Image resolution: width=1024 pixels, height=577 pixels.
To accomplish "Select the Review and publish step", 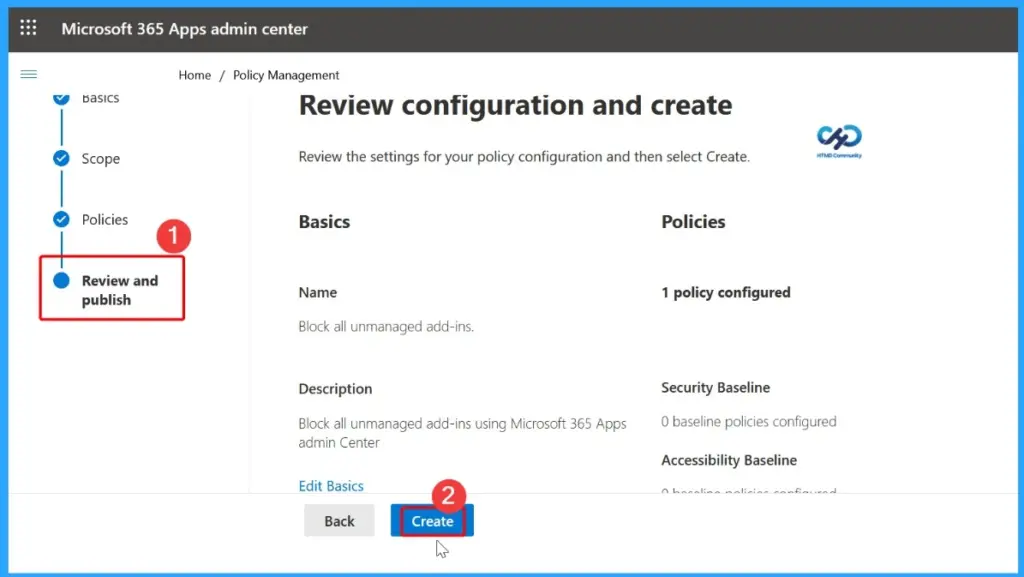I will click(x=120, y=290).
